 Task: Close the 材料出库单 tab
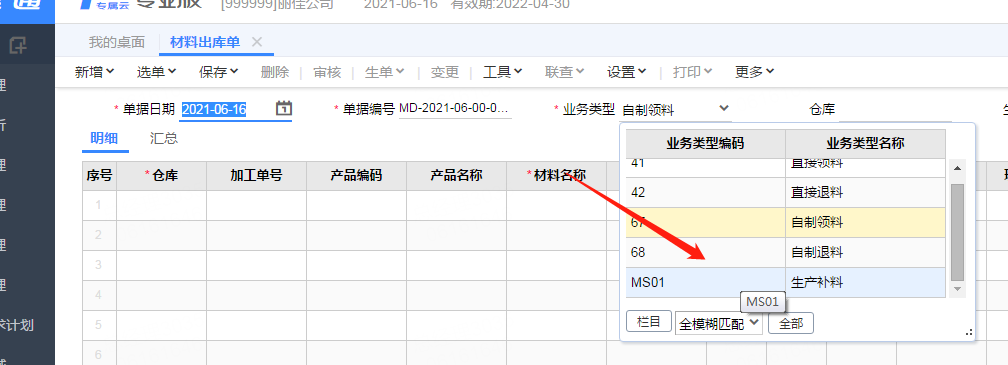click(256, 42)
